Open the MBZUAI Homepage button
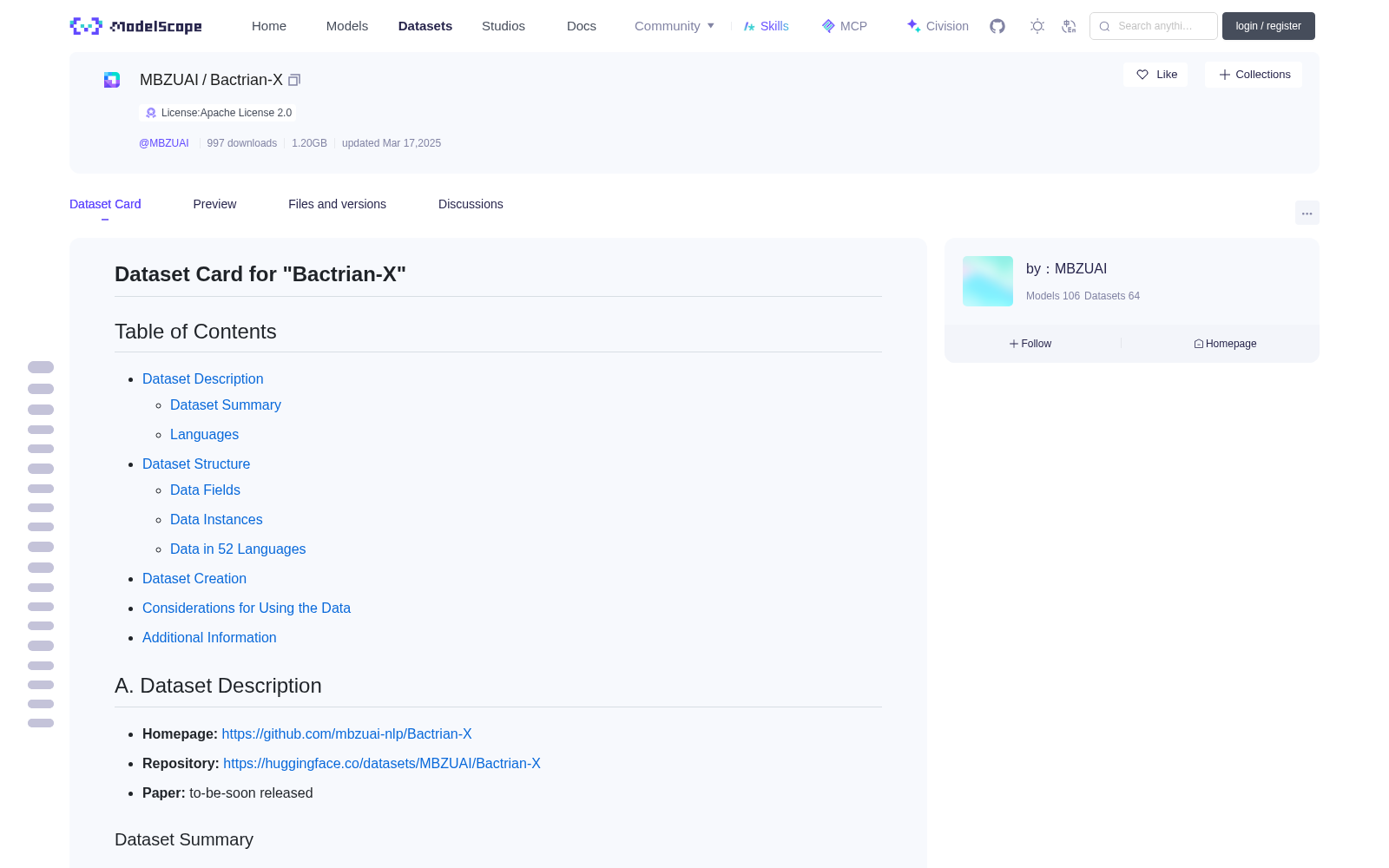This screenshot has height=868, width=1389. tap(1225, 344)
